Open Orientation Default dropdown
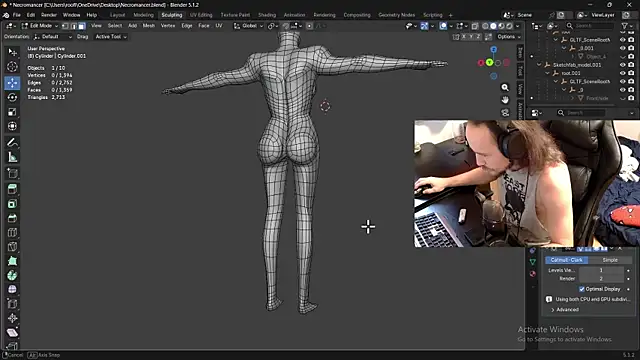This screenshot has height=360, width=640. coord(53,37)
